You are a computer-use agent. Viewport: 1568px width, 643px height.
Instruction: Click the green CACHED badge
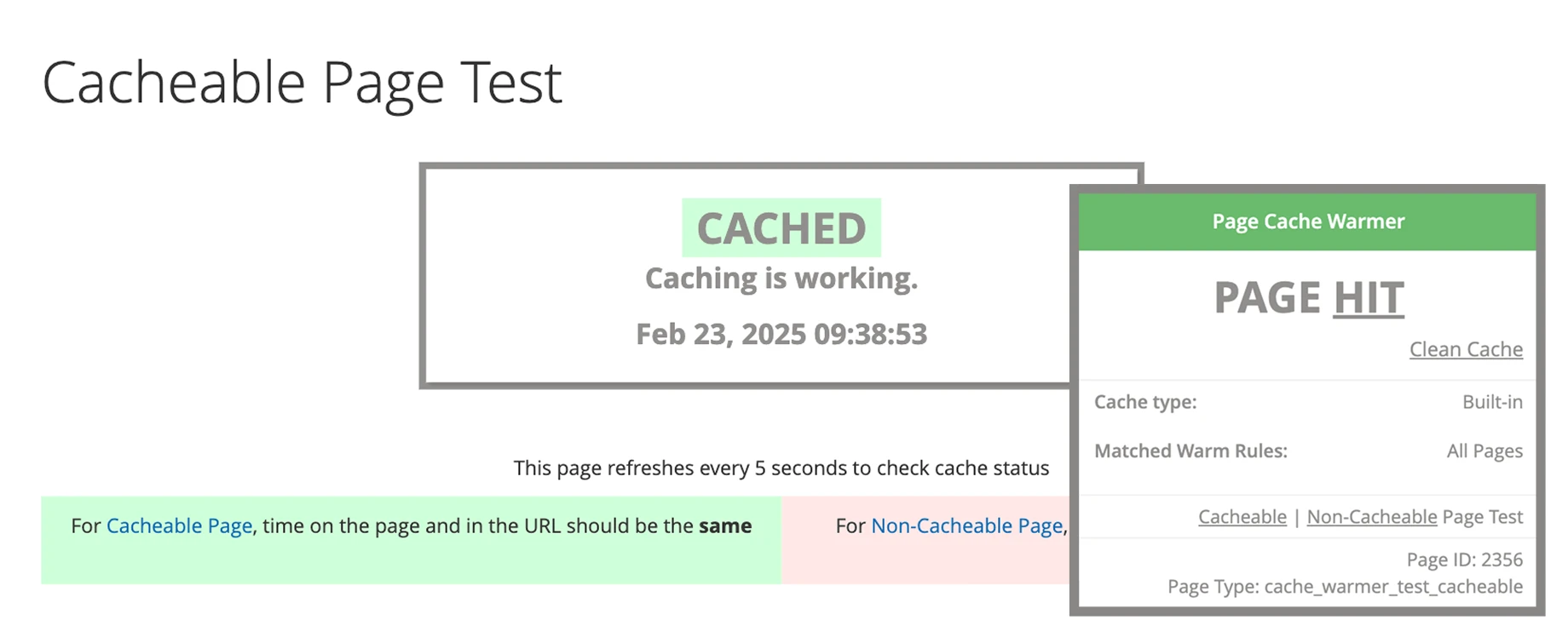(781, 227)
